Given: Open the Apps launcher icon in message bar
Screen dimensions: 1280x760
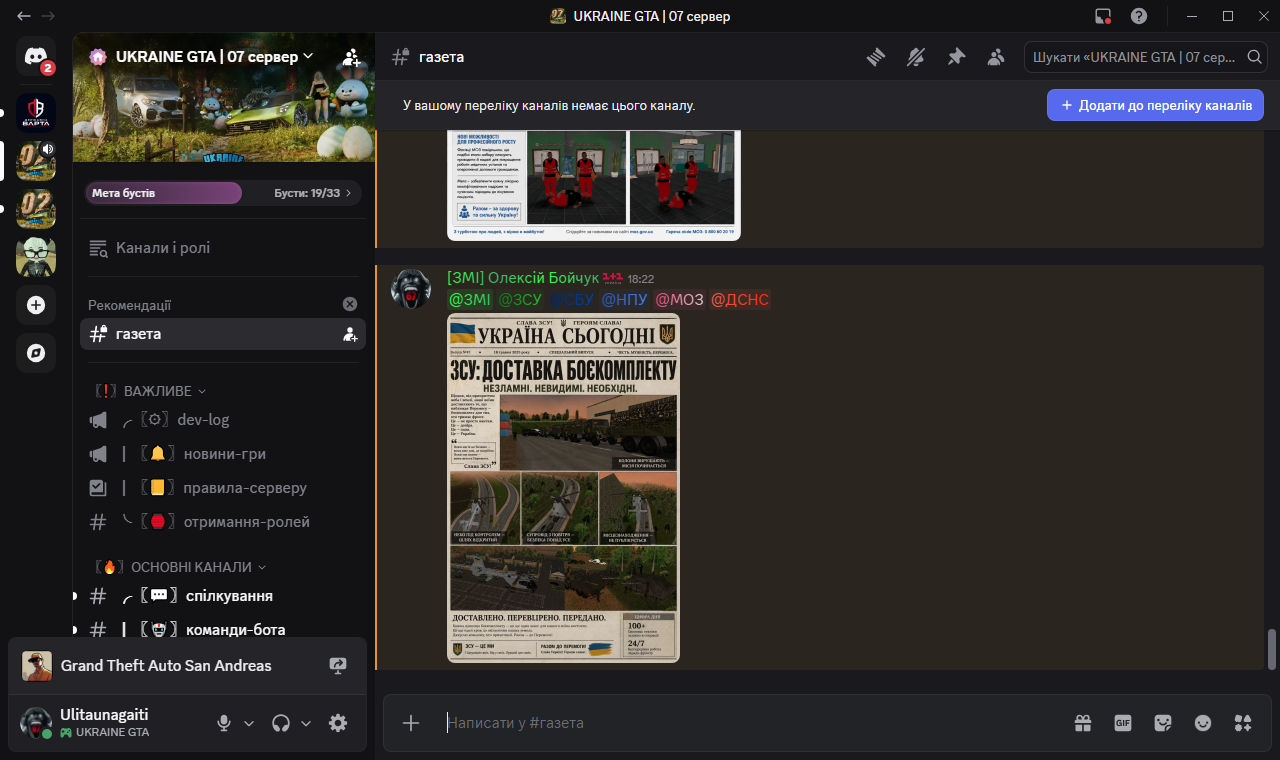Looking at the screenshot, I should pos(1243,723).
